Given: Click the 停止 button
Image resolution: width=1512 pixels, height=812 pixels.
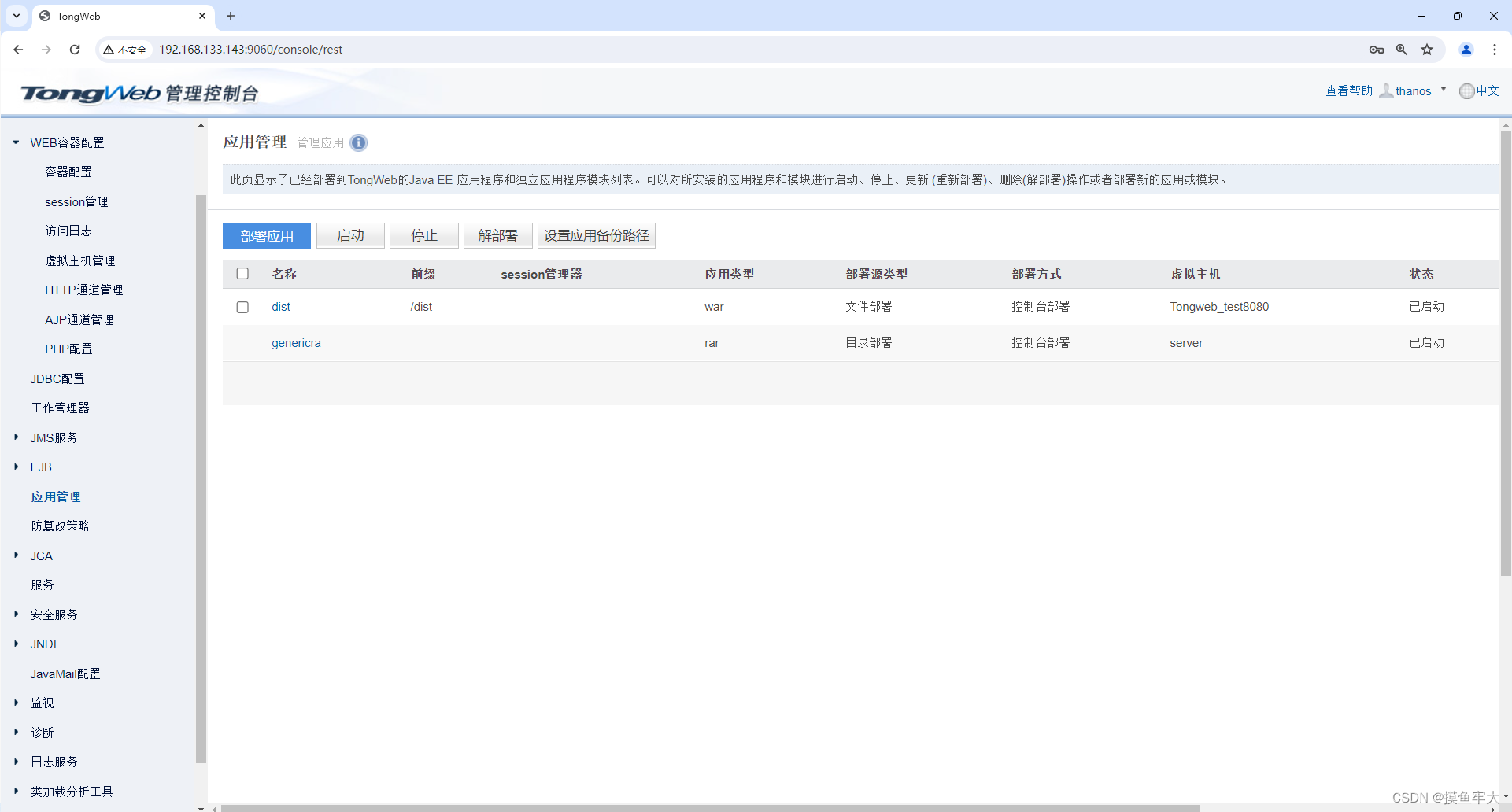Looking at the screenshot, I should pyautogui.click(x=424, y=235).
